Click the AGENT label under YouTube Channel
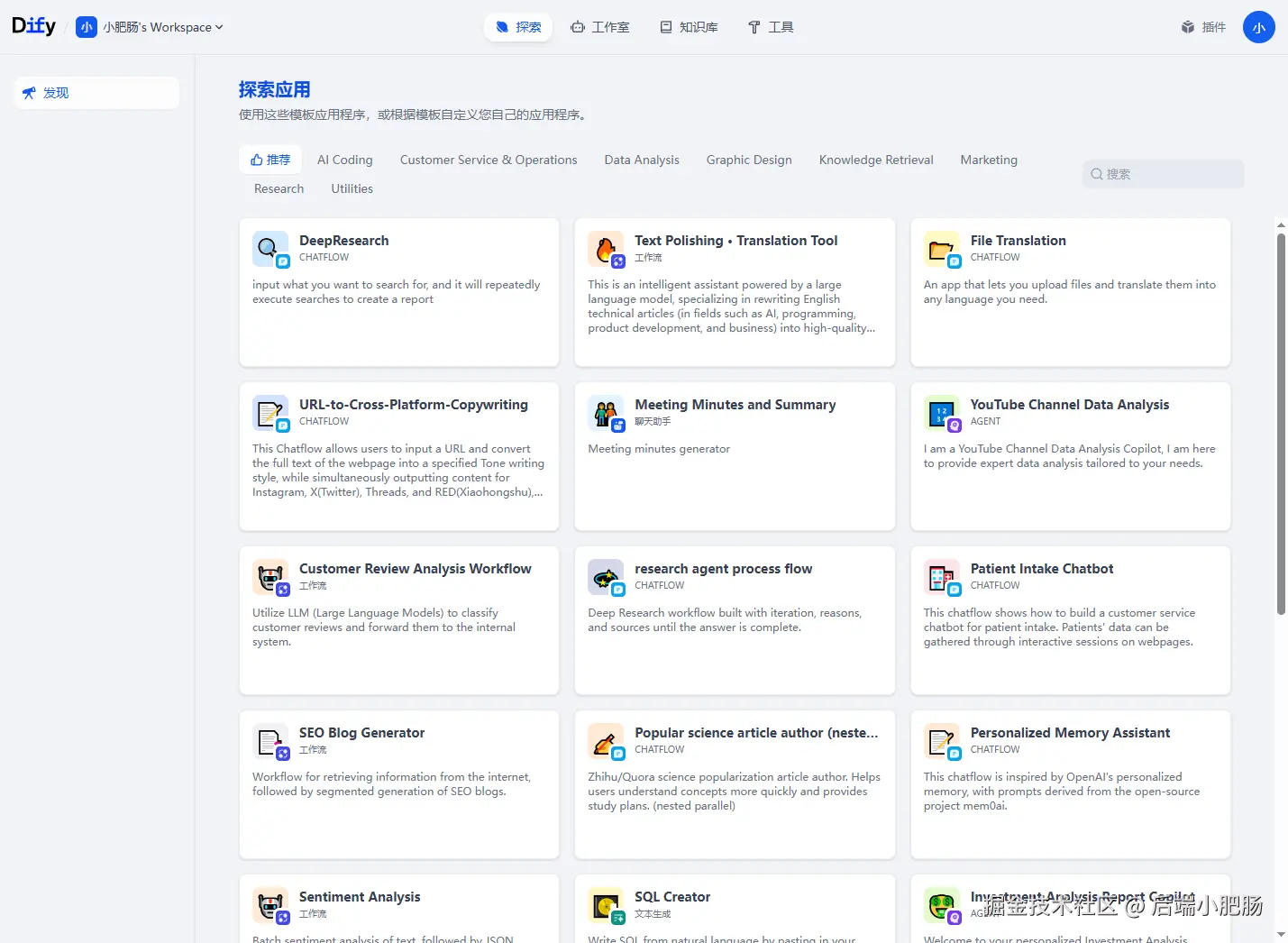 tap(985, 422)
